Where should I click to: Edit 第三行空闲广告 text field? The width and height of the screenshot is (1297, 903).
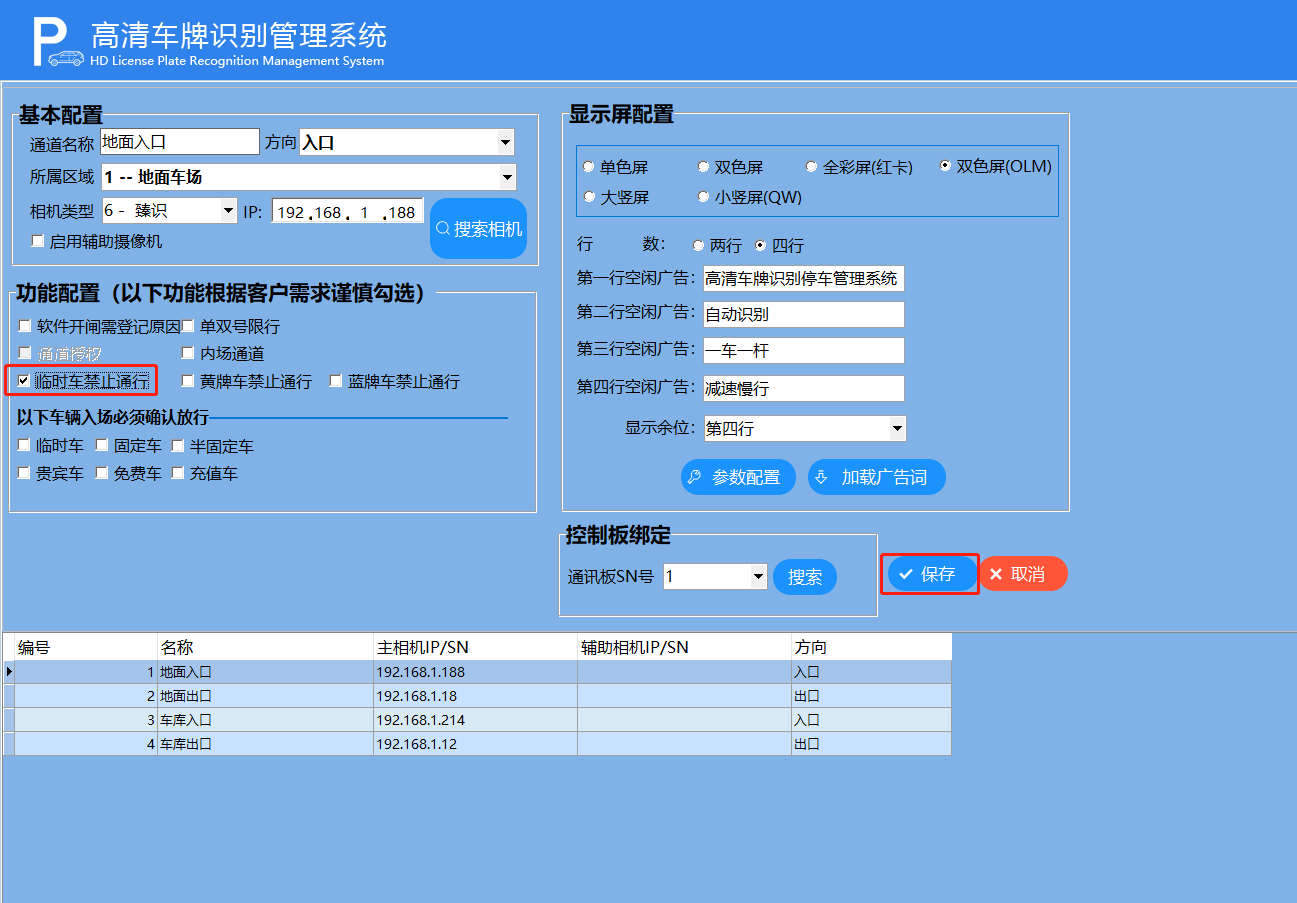click(x=804, y=350)
